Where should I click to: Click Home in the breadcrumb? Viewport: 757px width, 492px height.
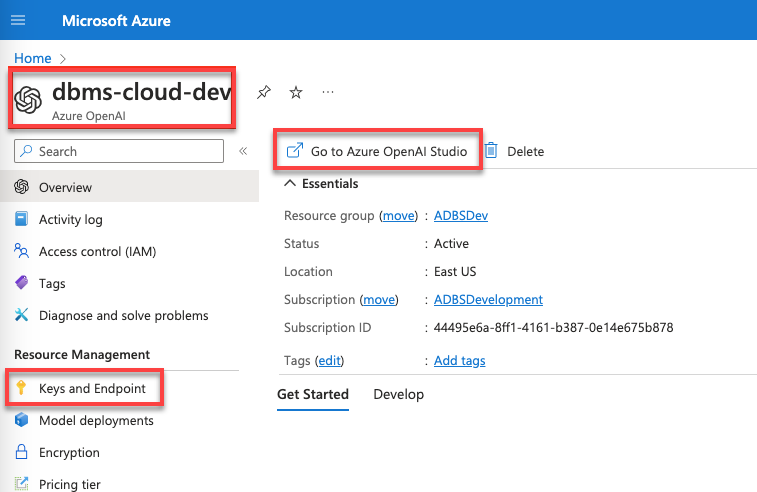click(33, 58)
